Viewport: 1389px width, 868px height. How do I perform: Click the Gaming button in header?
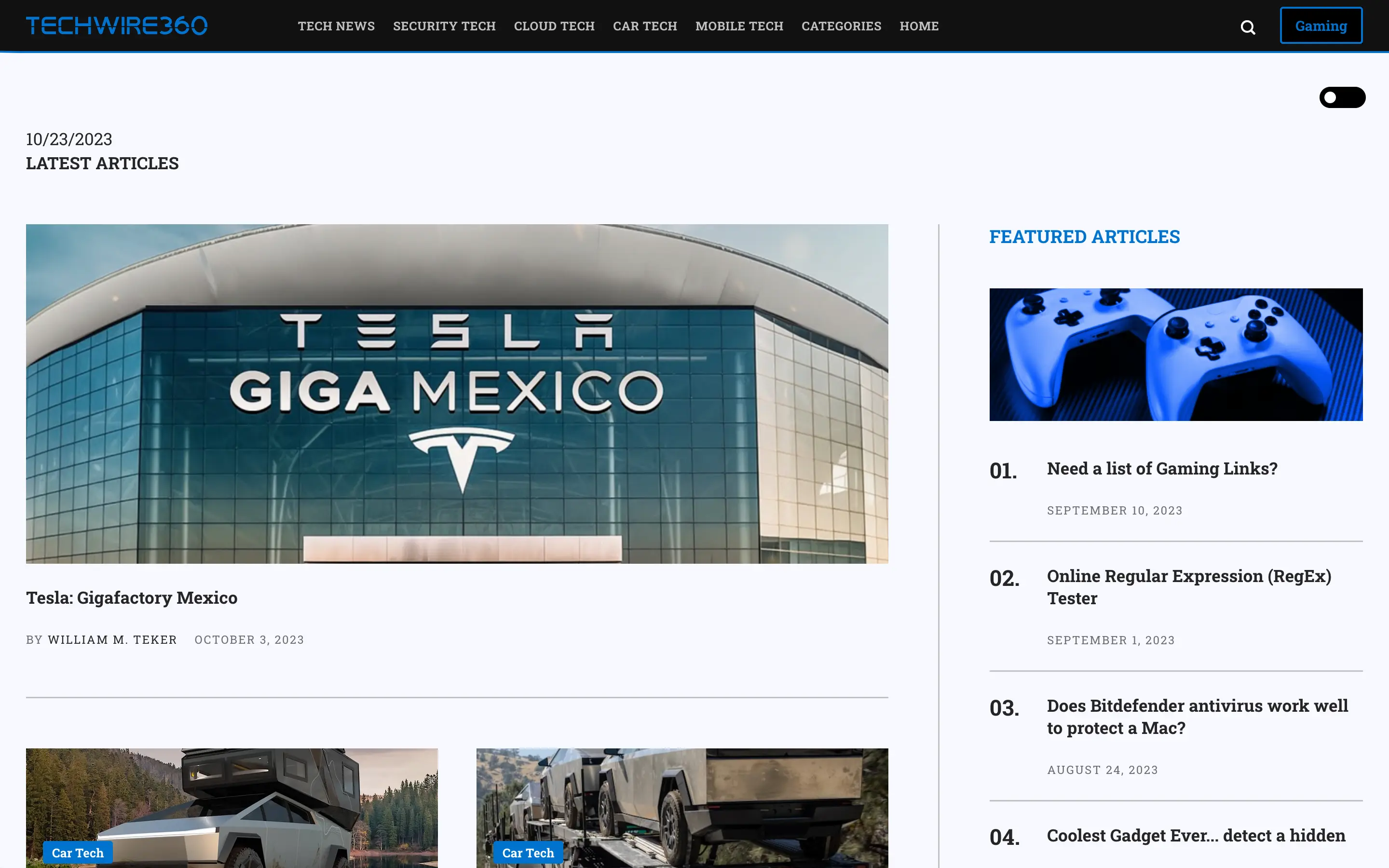1321,26
